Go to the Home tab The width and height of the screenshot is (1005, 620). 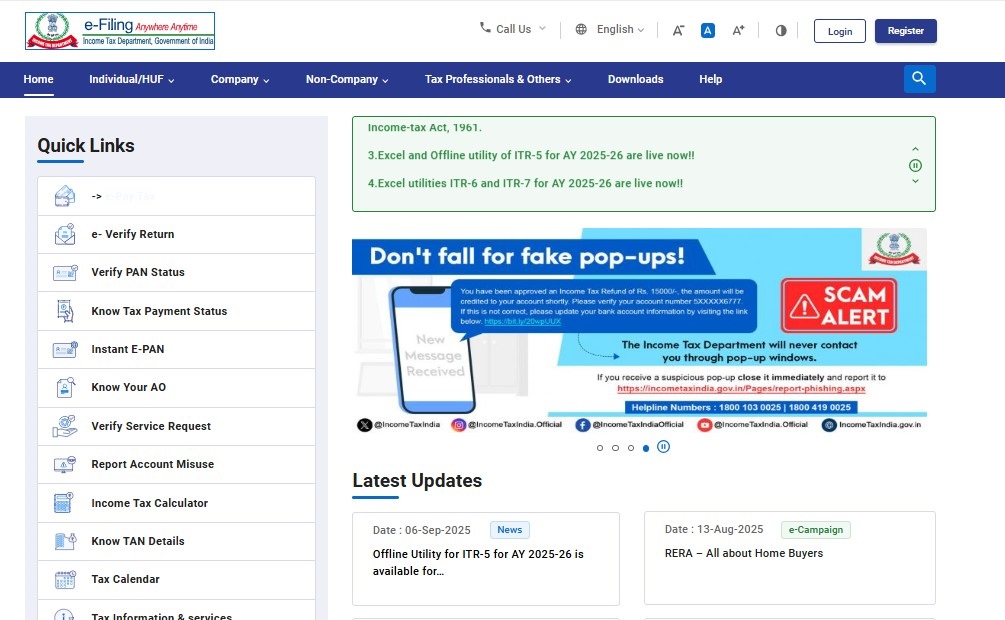click(38, 80)
